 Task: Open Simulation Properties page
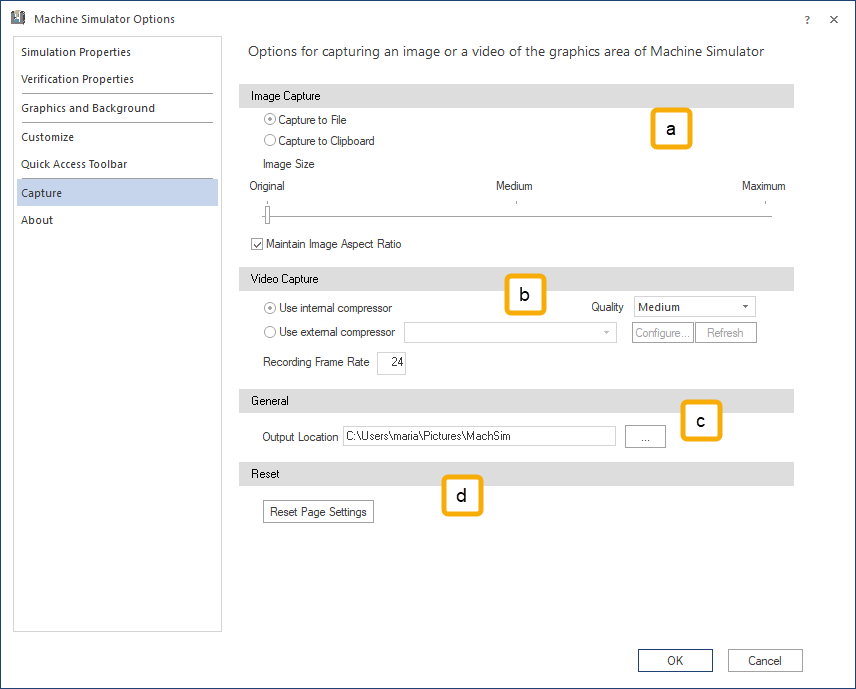pyautogui.click(x=76, y=52)
